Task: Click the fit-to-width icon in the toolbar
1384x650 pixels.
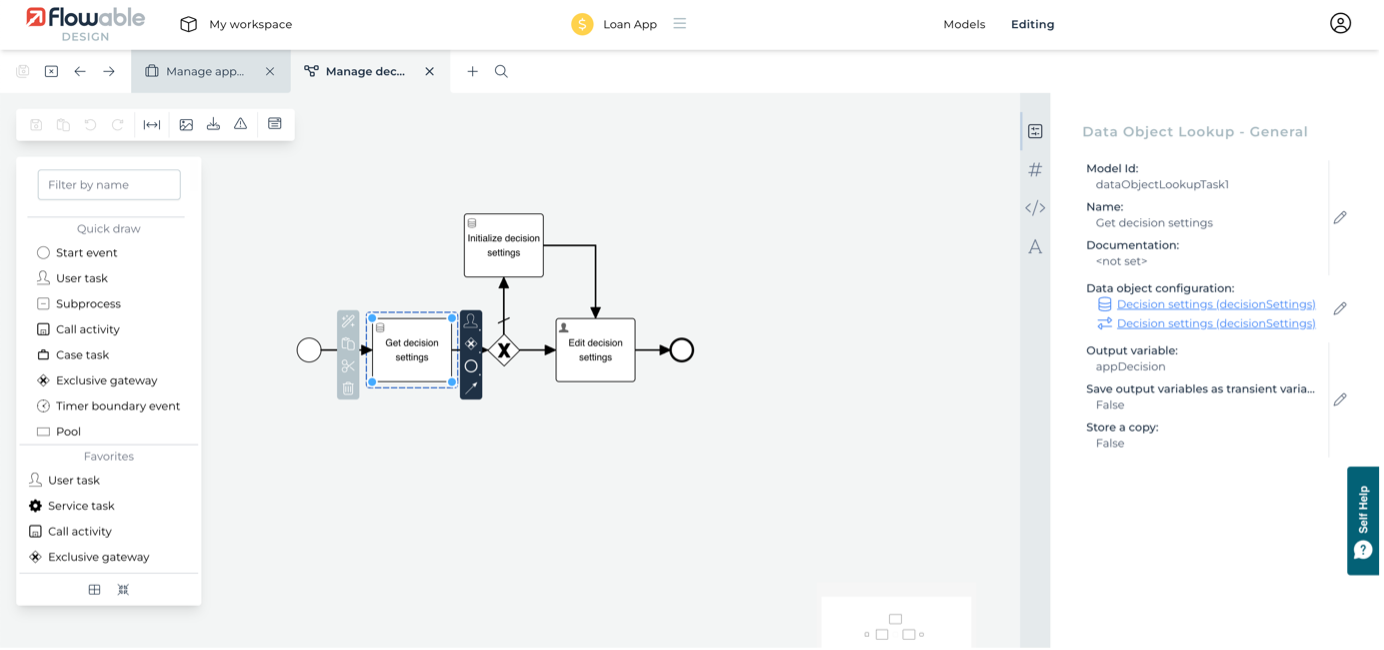Action: click(x=150, y=124)
